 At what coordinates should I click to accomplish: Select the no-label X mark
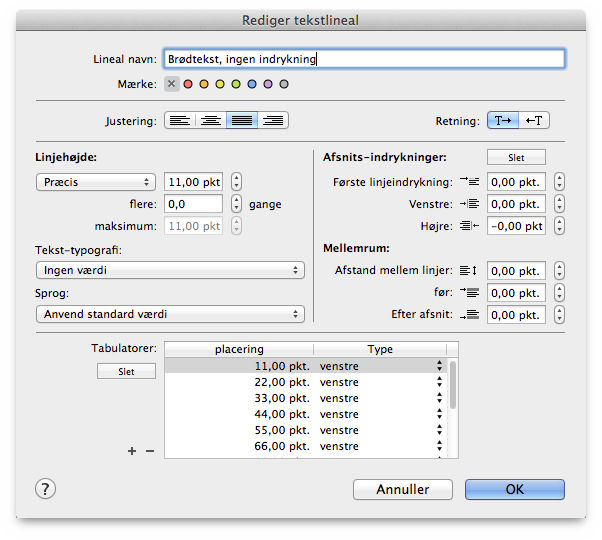coord(172,84)
